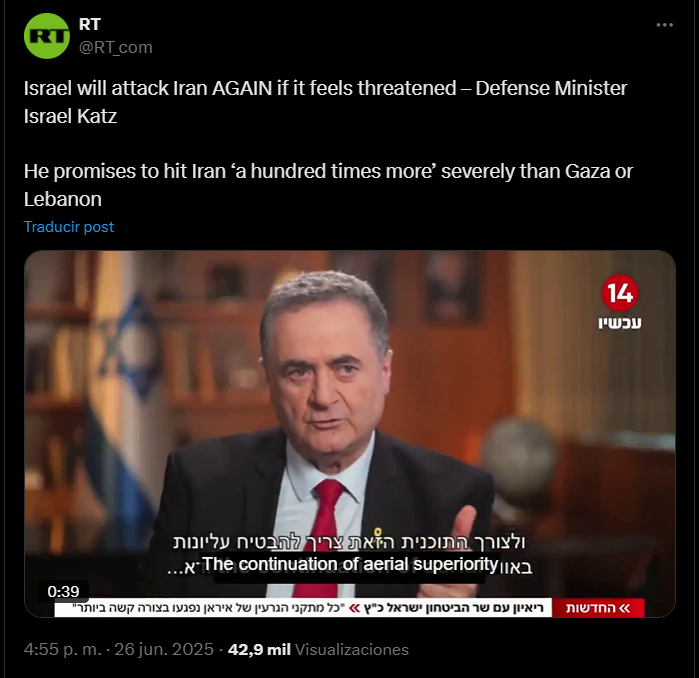Click the red החדשות news label

[x=598, y=608]
